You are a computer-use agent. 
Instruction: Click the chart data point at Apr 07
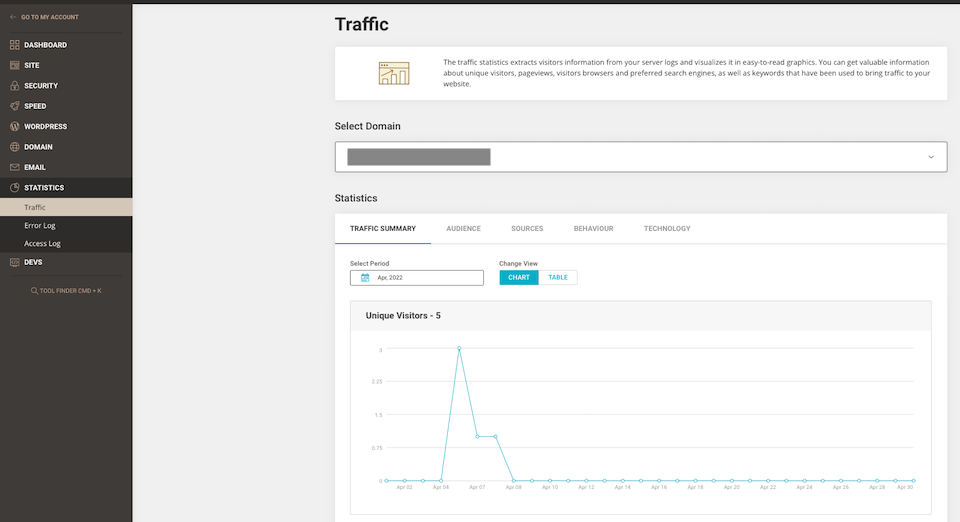[478, 436]
